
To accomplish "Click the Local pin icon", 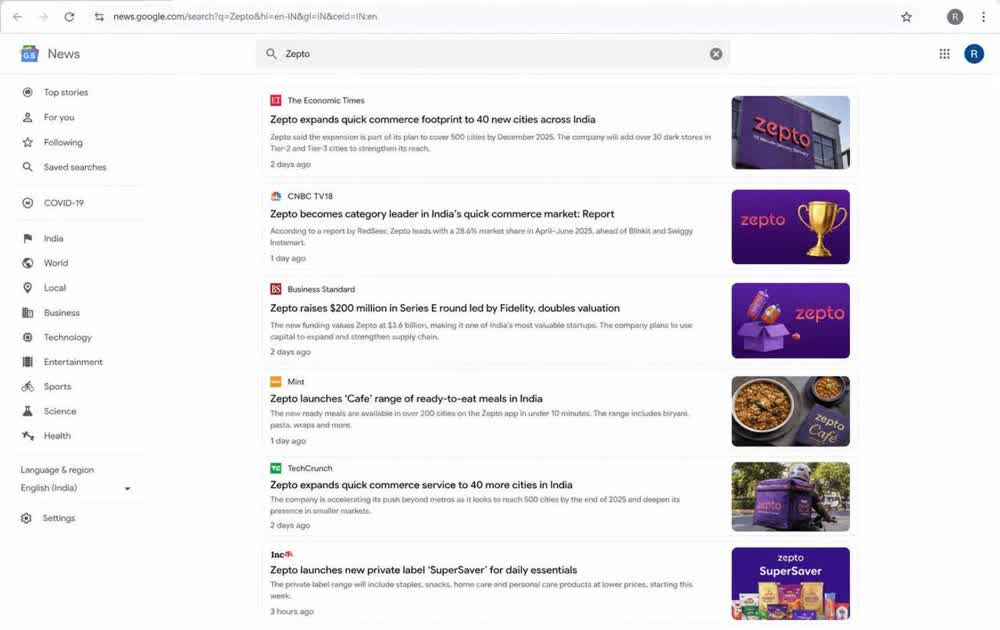I will [27, 288].
